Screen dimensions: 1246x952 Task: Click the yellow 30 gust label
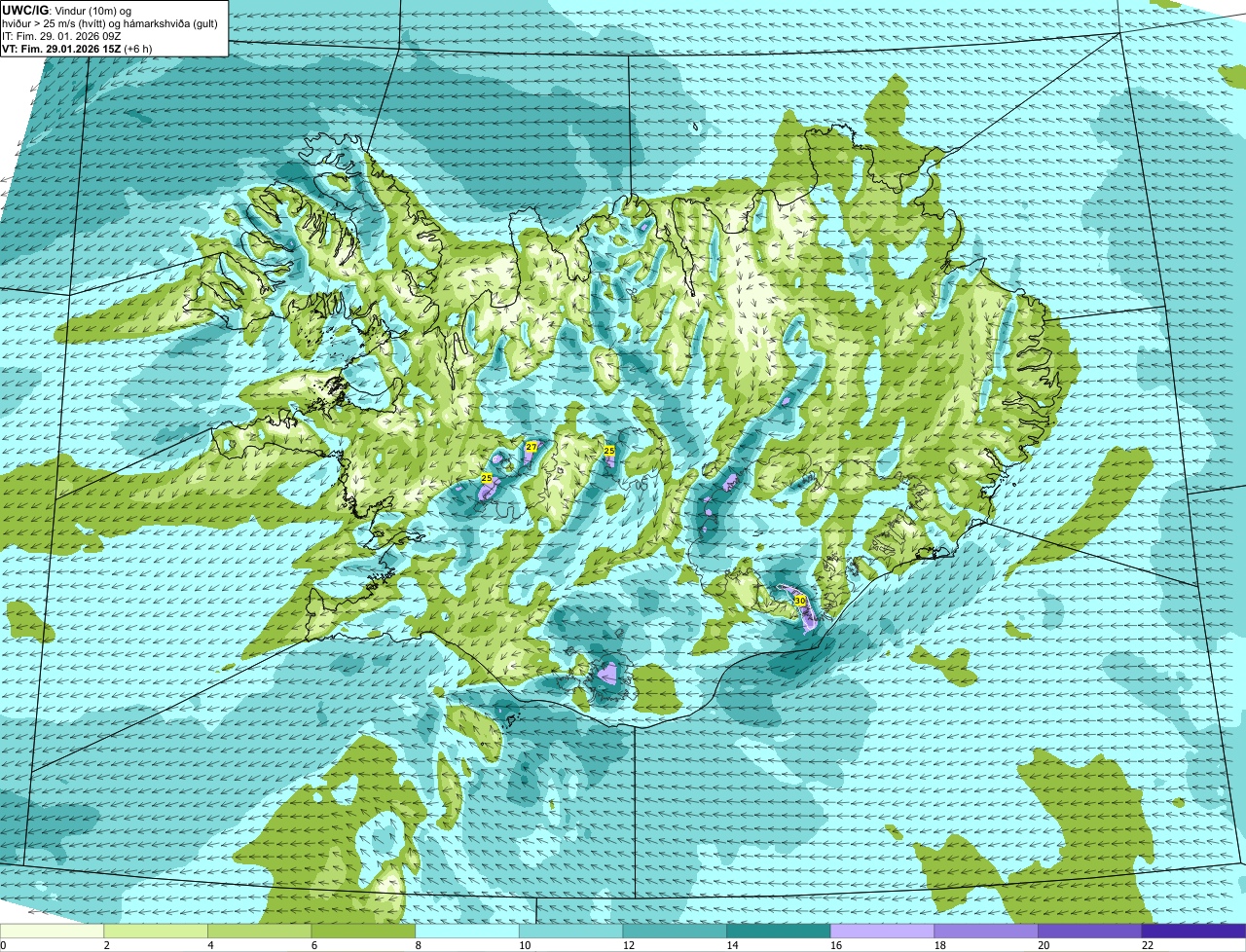[800, 601]
